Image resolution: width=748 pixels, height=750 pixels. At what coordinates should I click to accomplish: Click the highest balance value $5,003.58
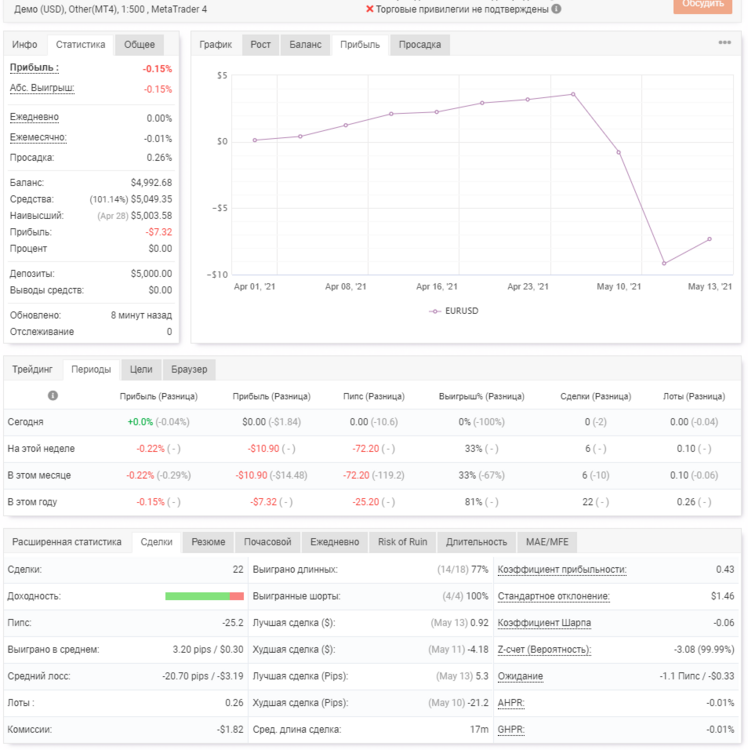coord(151,216)
